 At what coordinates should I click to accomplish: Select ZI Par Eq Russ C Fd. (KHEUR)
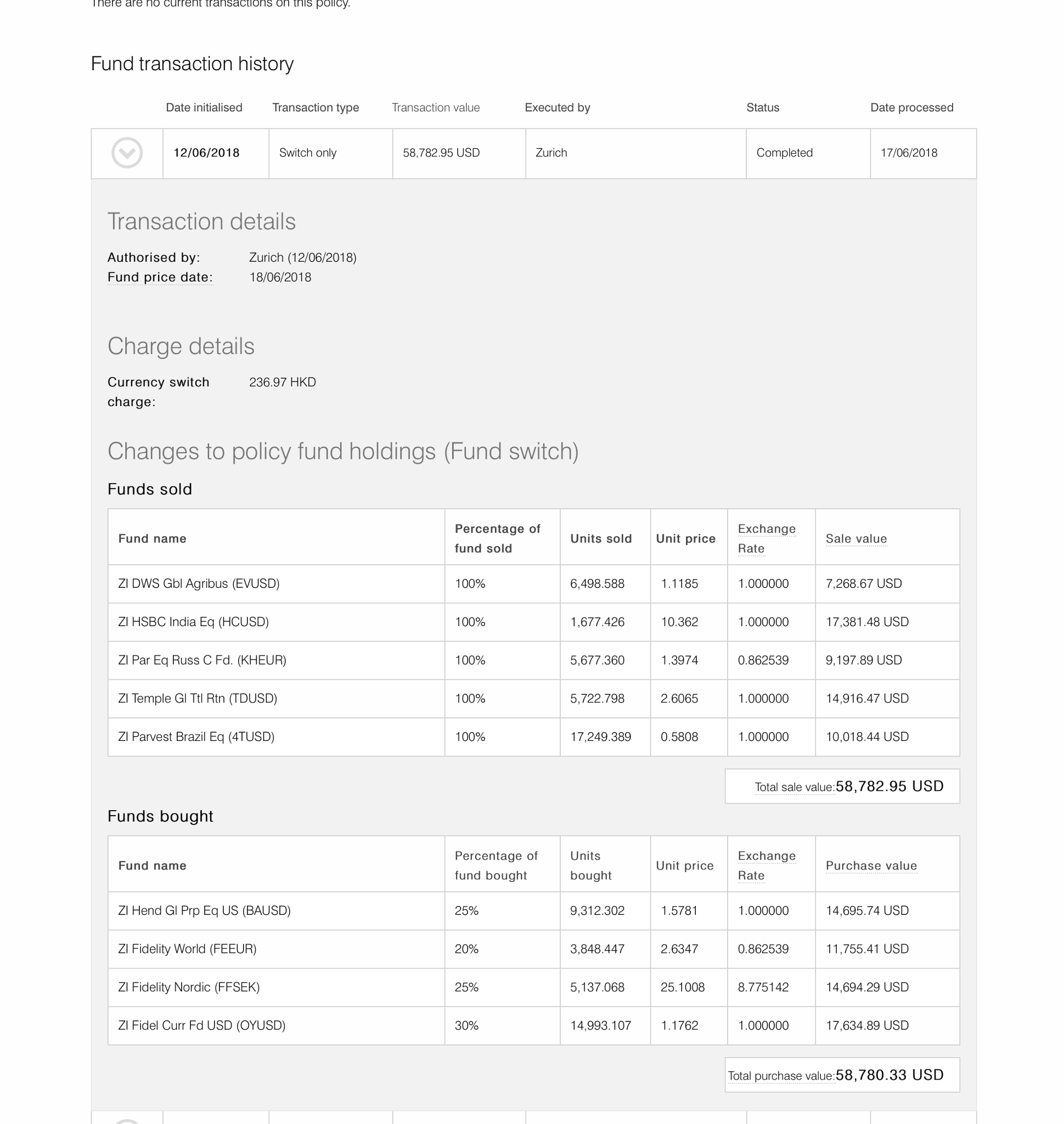pyautogui.click(x=202, y=660)
